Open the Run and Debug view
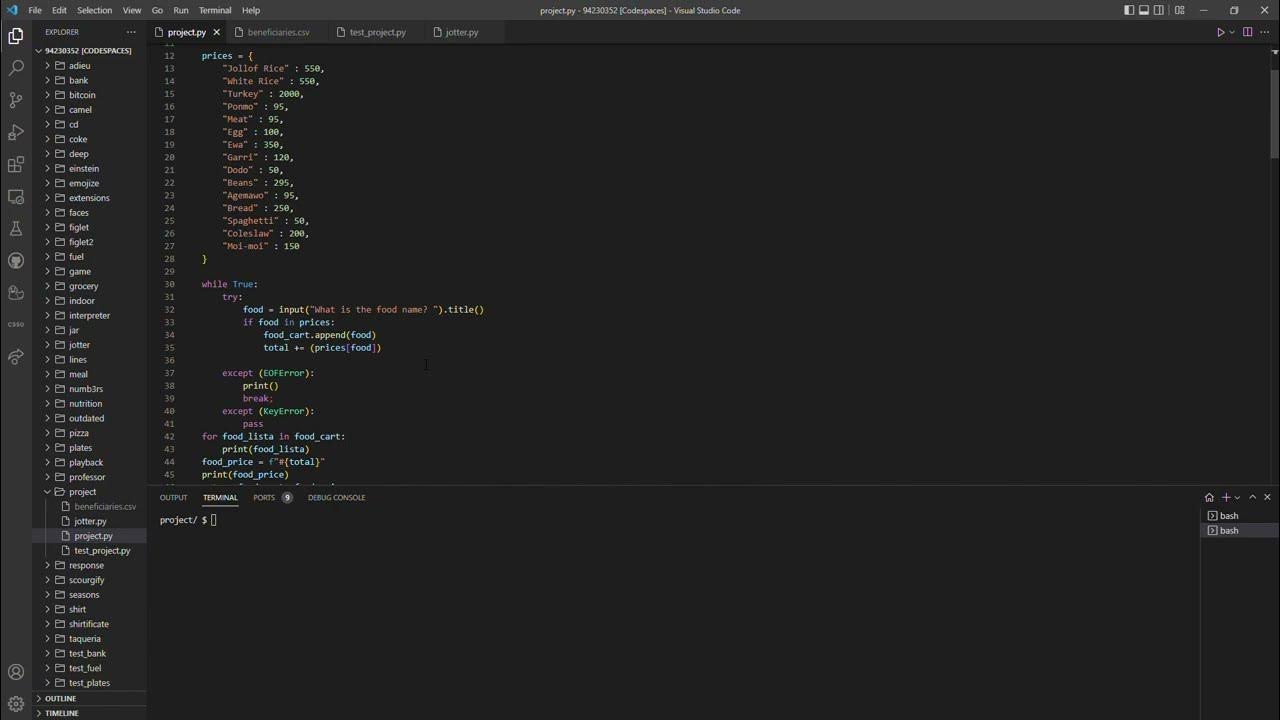Image resolution: width=1280 pixels, height=720 pixels. (x=16, y=132)
